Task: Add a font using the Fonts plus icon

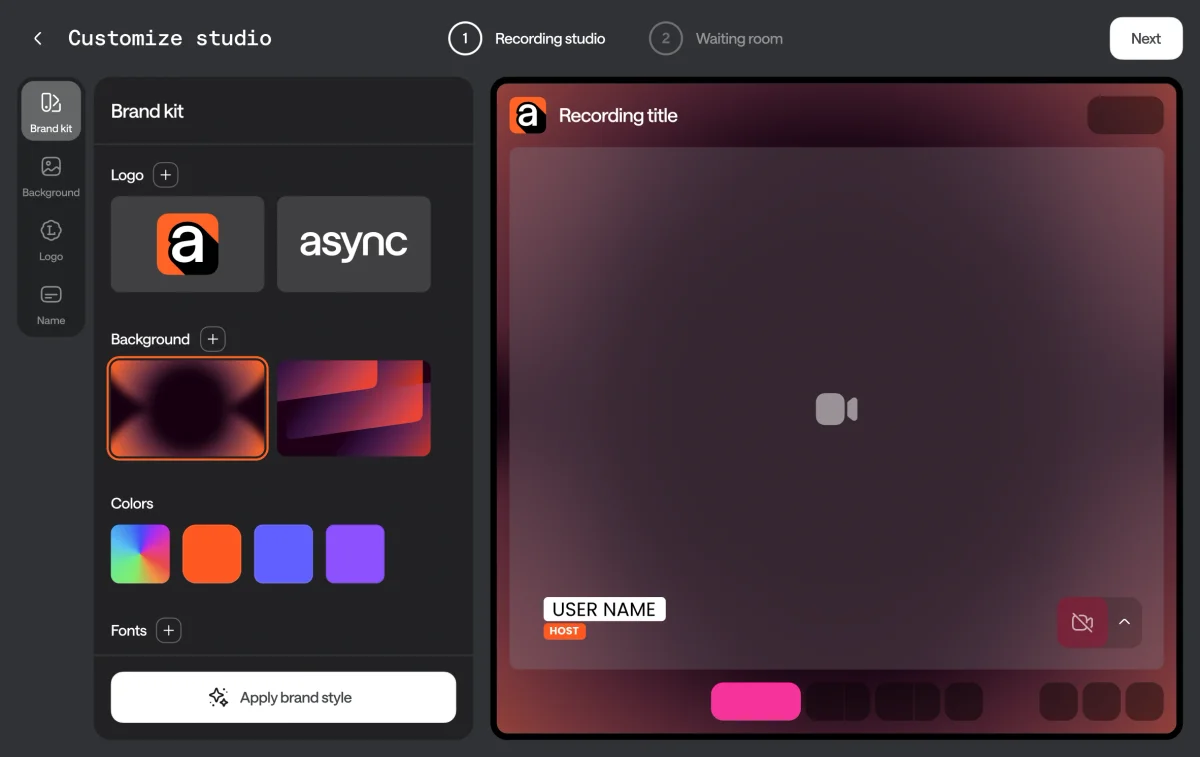Action: tap(168, 630)
